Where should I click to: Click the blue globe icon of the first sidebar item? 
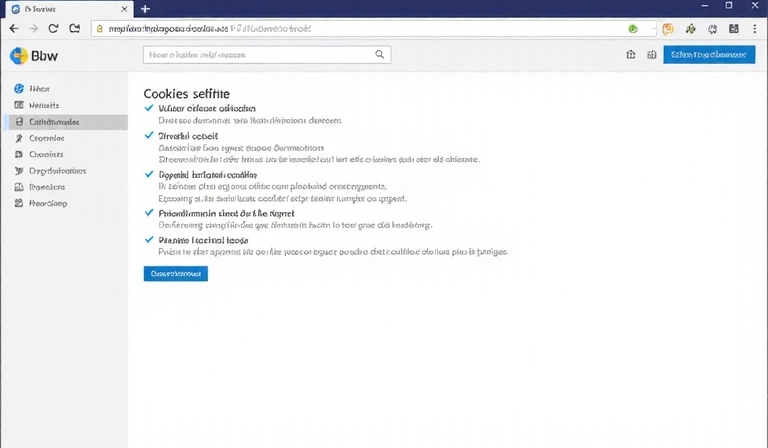19,89
